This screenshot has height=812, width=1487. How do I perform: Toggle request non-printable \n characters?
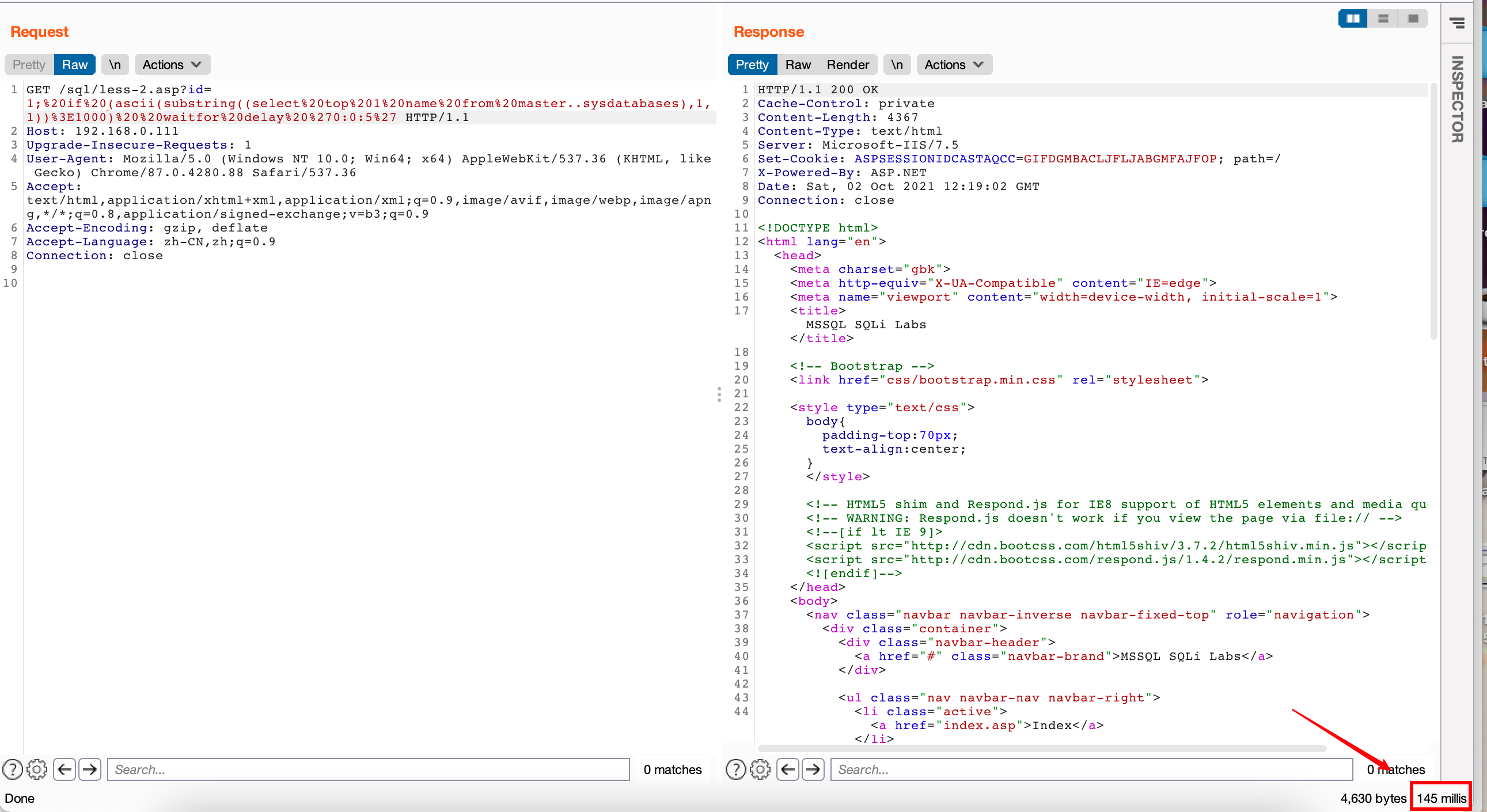[x=115, y=64]
